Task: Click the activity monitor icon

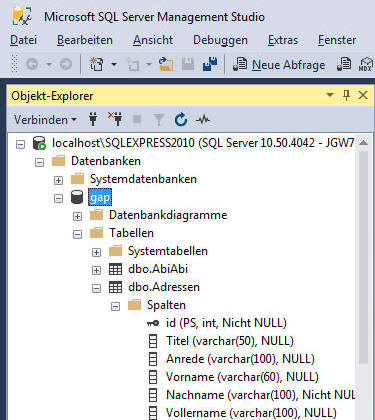Action: (203, 119)
